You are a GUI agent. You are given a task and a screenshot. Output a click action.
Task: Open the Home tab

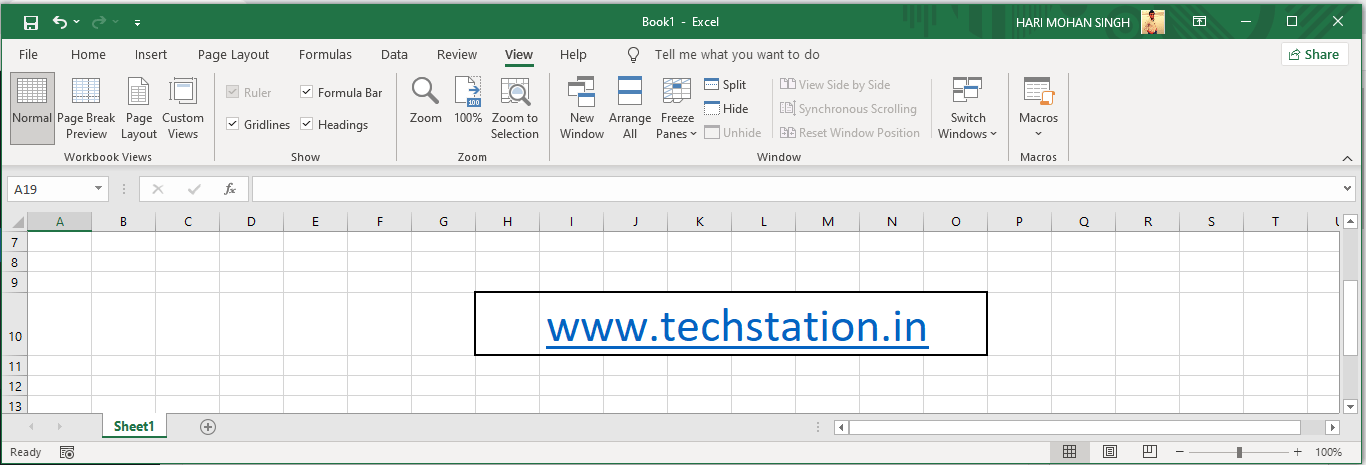pyautogui.click(x=88, y=55)
